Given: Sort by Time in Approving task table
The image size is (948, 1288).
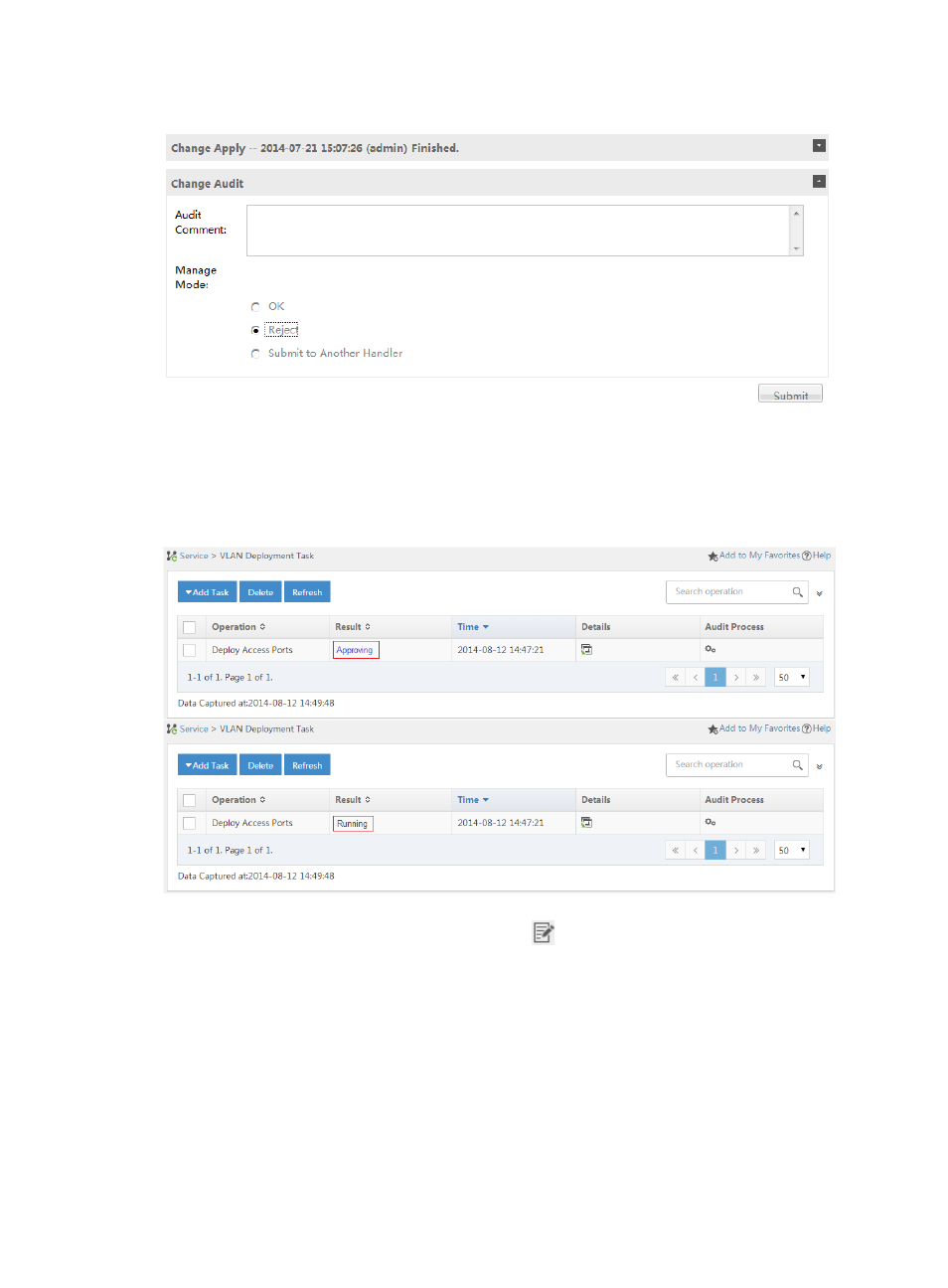Looking at the screenshot, I should (473, 627).
